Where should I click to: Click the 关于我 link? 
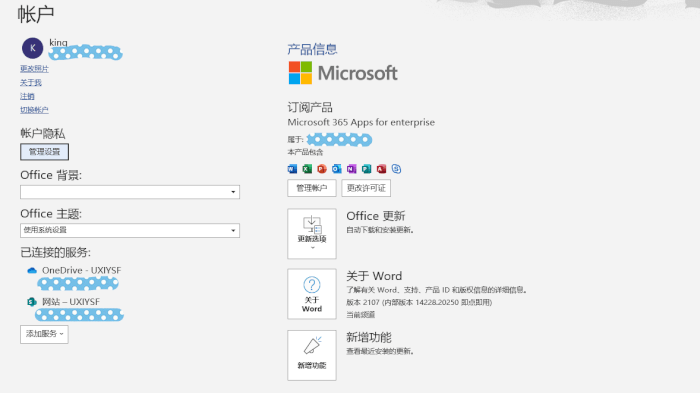coord(31,83)
